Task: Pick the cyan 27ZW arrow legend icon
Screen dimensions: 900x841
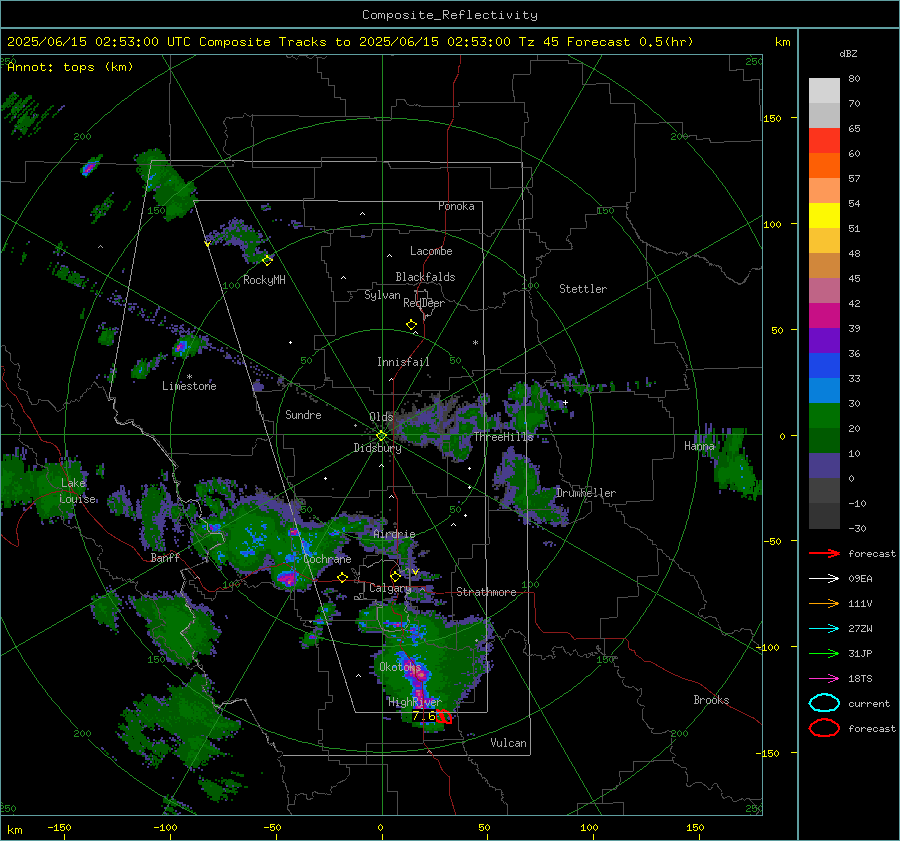Action: [x=824, y=629]
